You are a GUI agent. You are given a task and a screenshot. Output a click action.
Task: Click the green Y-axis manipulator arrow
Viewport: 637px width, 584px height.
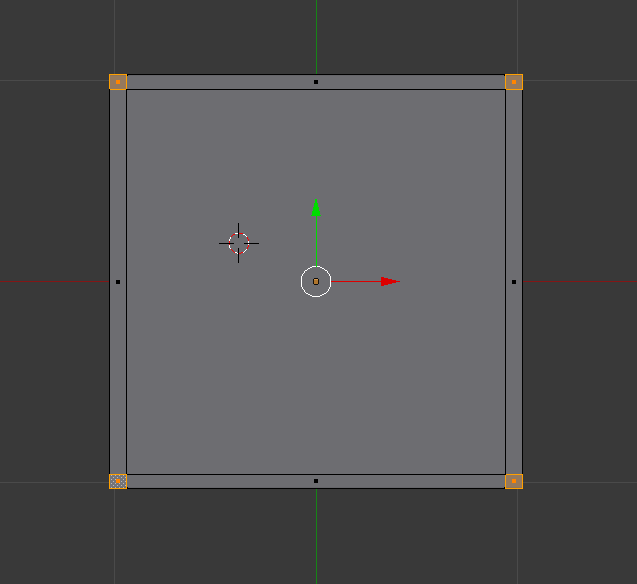pos(316,208)
